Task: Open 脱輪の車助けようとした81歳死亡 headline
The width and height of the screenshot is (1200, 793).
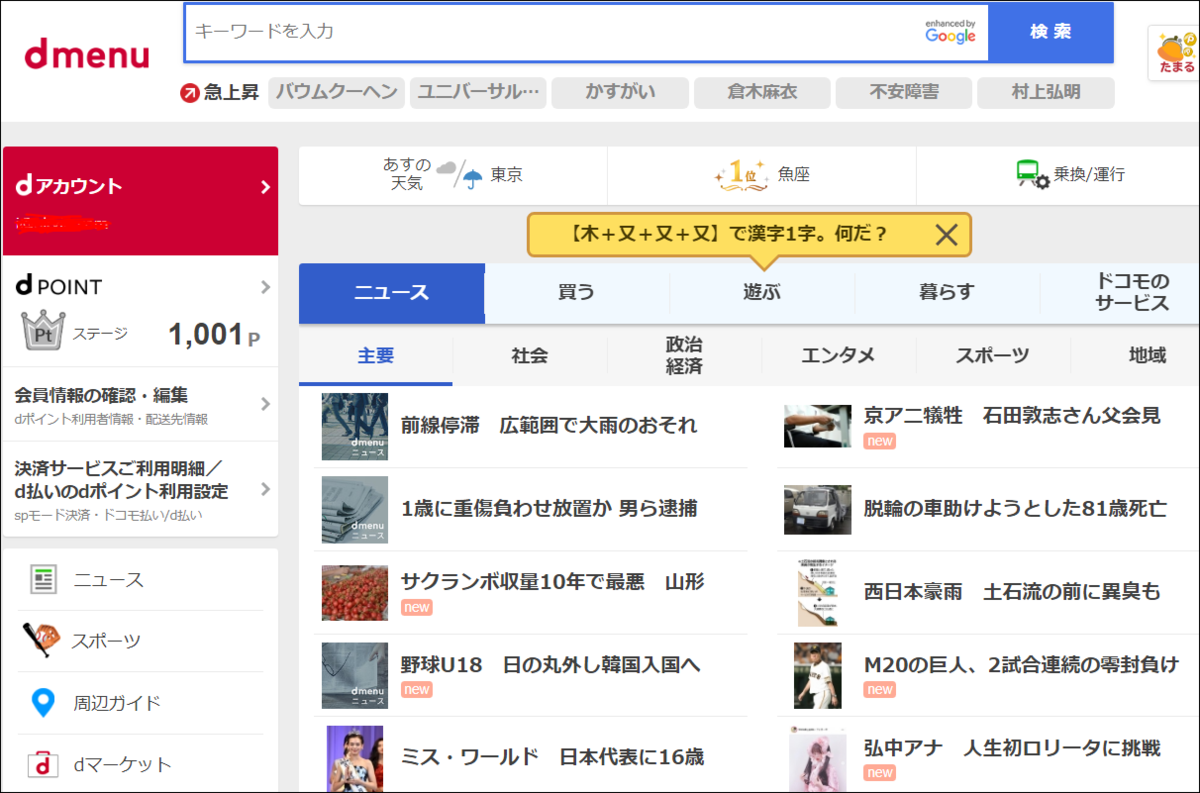Action: [1015, 509]
